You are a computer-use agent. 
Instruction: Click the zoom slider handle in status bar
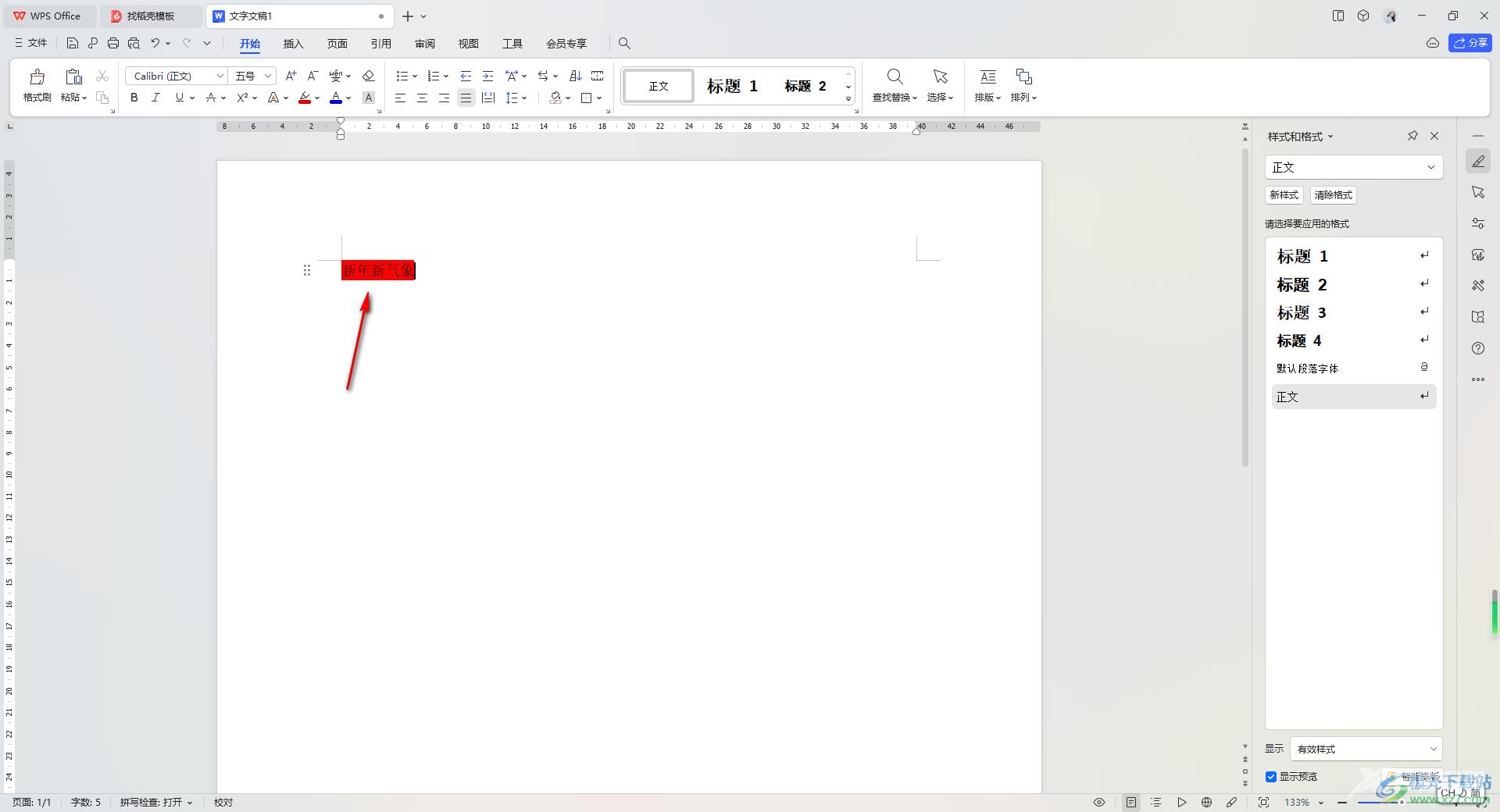[1401, 802]
